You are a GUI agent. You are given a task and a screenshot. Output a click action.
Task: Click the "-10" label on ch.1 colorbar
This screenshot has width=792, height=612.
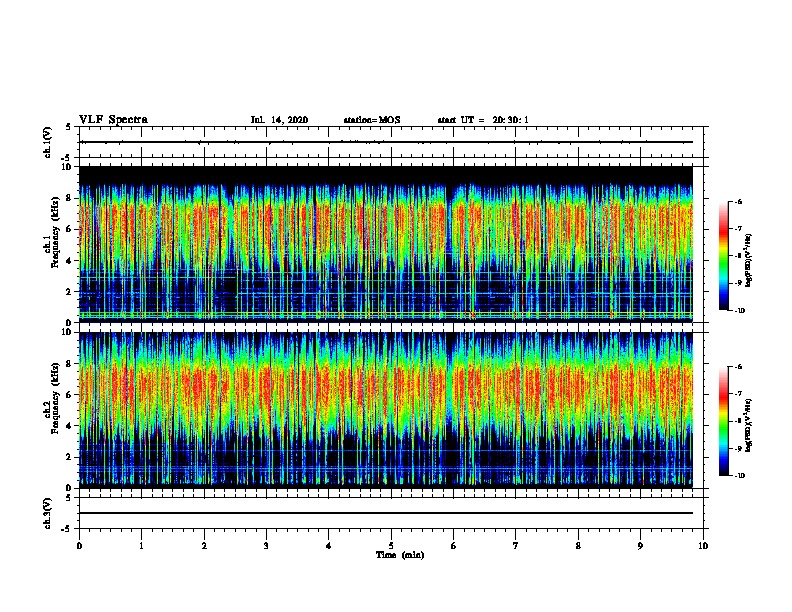point(740,311)
